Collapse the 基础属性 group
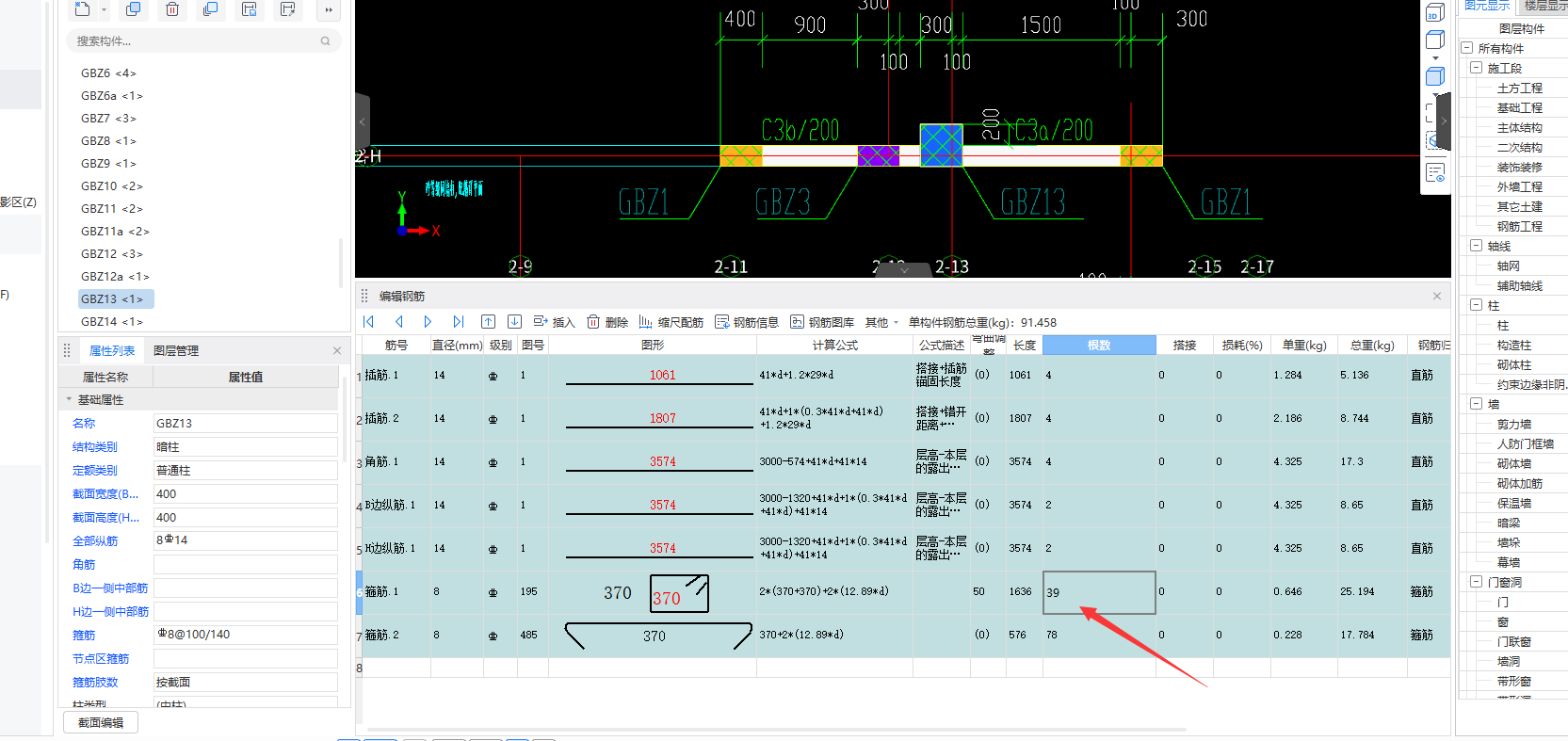 coord(69,400)
